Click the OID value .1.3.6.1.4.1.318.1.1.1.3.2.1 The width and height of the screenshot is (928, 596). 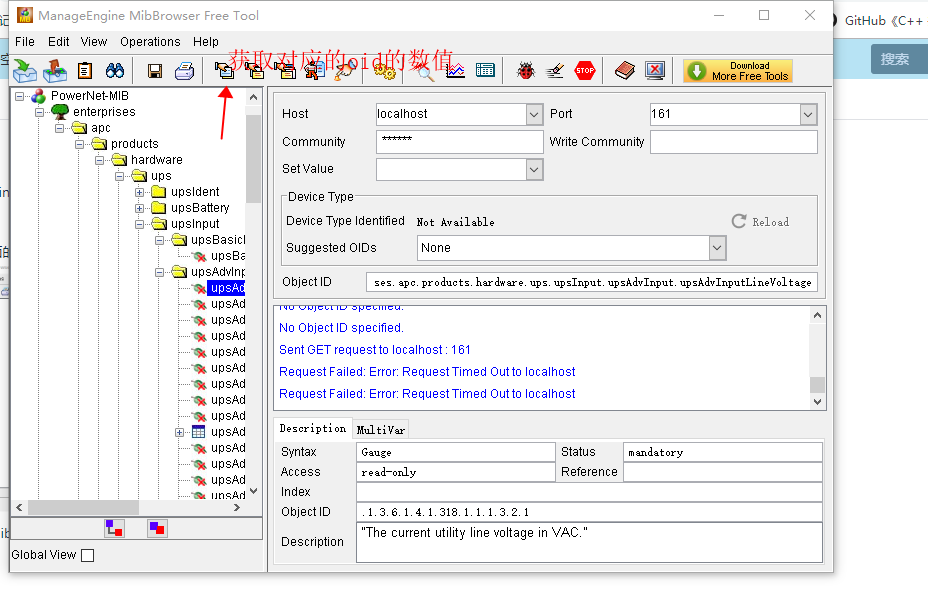[446, 512]
